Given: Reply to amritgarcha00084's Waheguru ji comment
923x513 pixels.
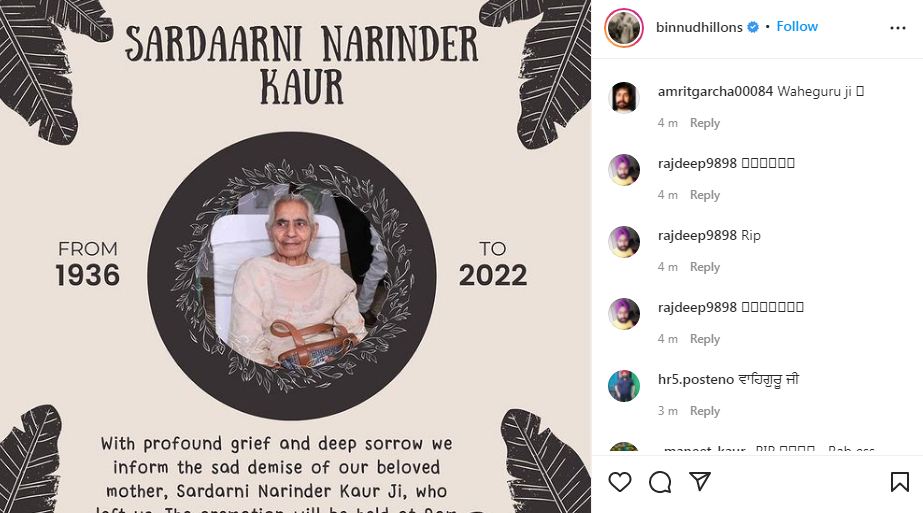Looking at the screenshot, I should pos(705,123).
